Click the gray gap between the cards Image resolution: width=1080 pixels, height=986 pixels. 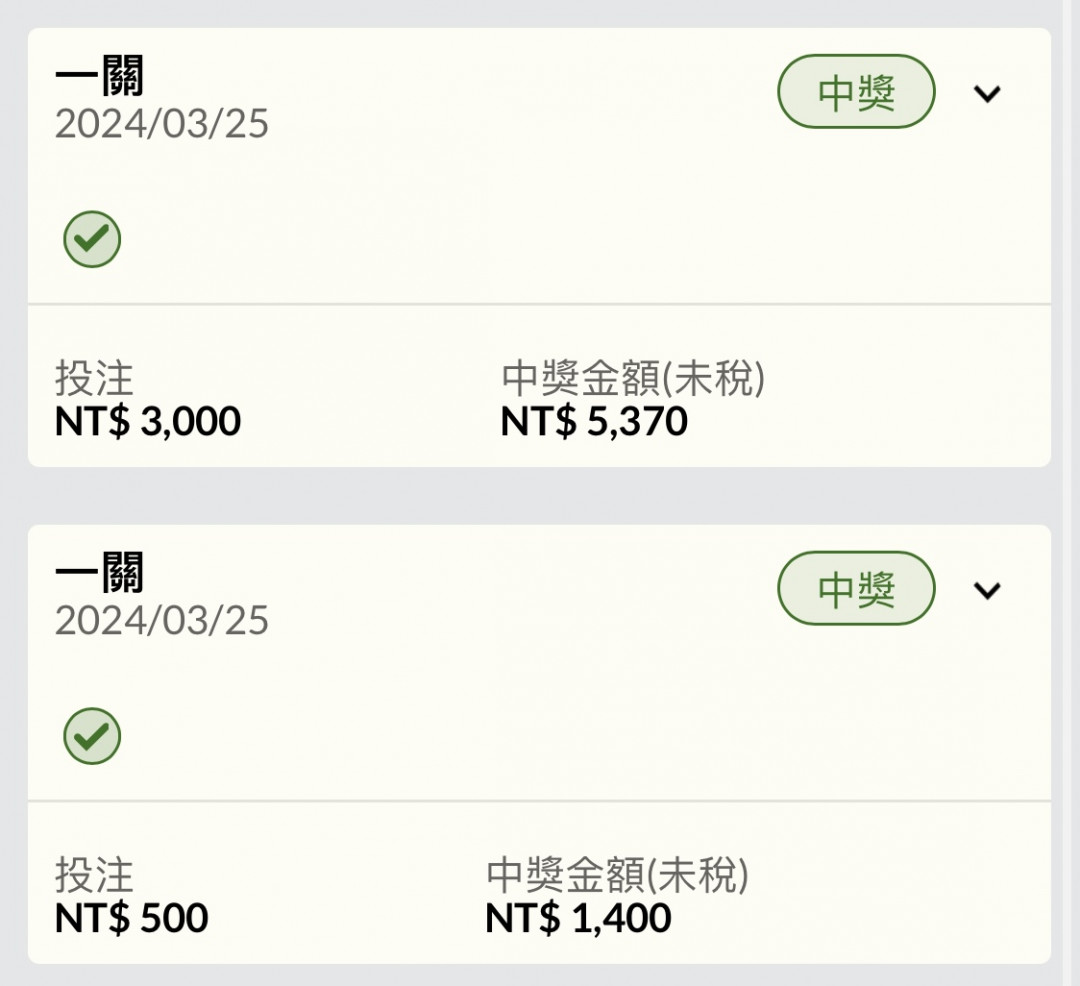pyautogui.click(x=539, y=496)
